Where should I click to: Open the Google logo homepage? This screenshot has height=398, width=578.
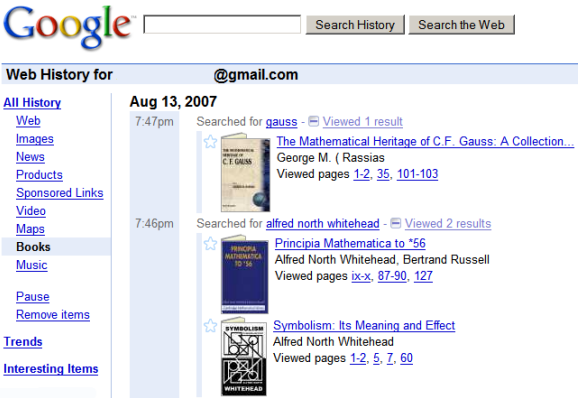pyautogui.click(x=69, y=27)
